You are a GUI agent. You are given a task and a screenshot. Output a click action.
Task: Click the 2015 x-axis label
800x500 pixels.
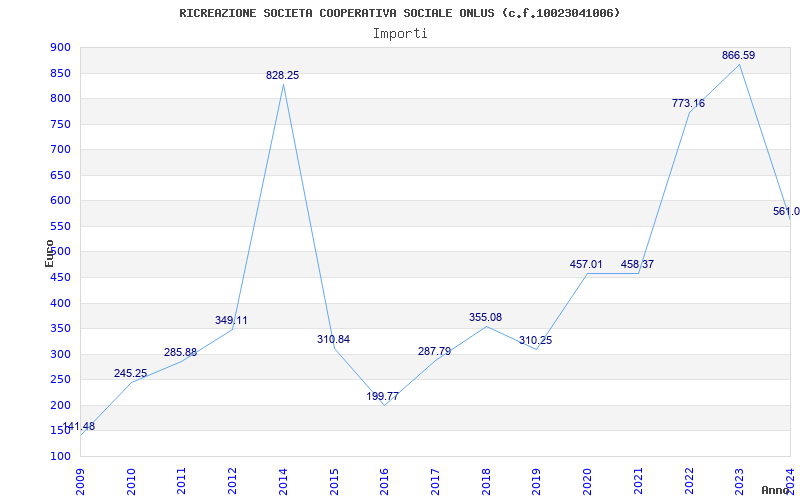[x=334, y=482]
